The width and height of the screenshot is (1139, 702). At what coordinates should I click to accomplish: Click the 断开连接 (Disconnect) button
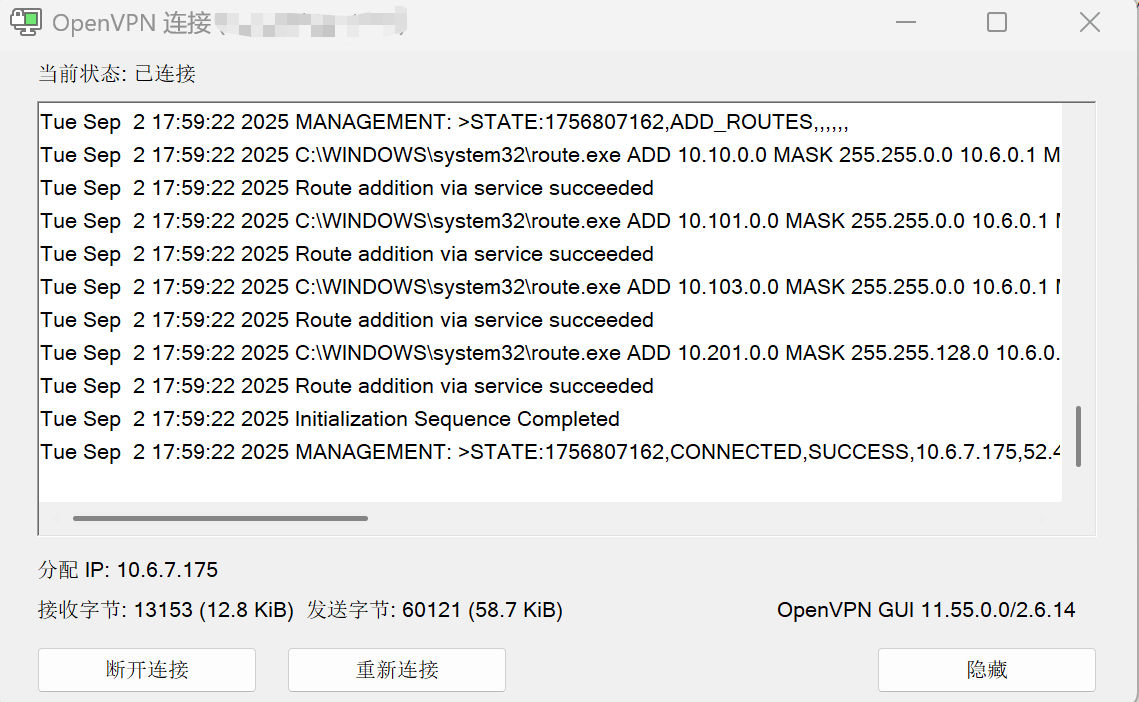pyautogui.click(x=147, y=670)
